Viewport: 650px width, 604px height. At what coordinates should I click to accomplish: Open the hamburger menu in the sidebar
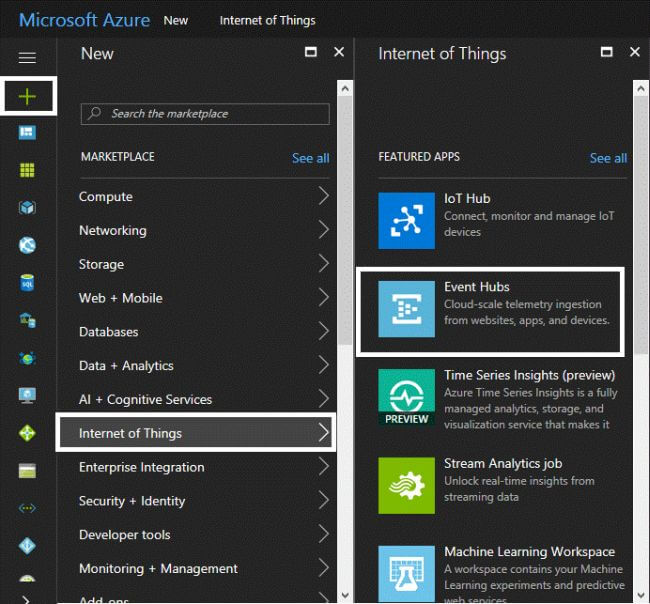click(x=27, y=58)
